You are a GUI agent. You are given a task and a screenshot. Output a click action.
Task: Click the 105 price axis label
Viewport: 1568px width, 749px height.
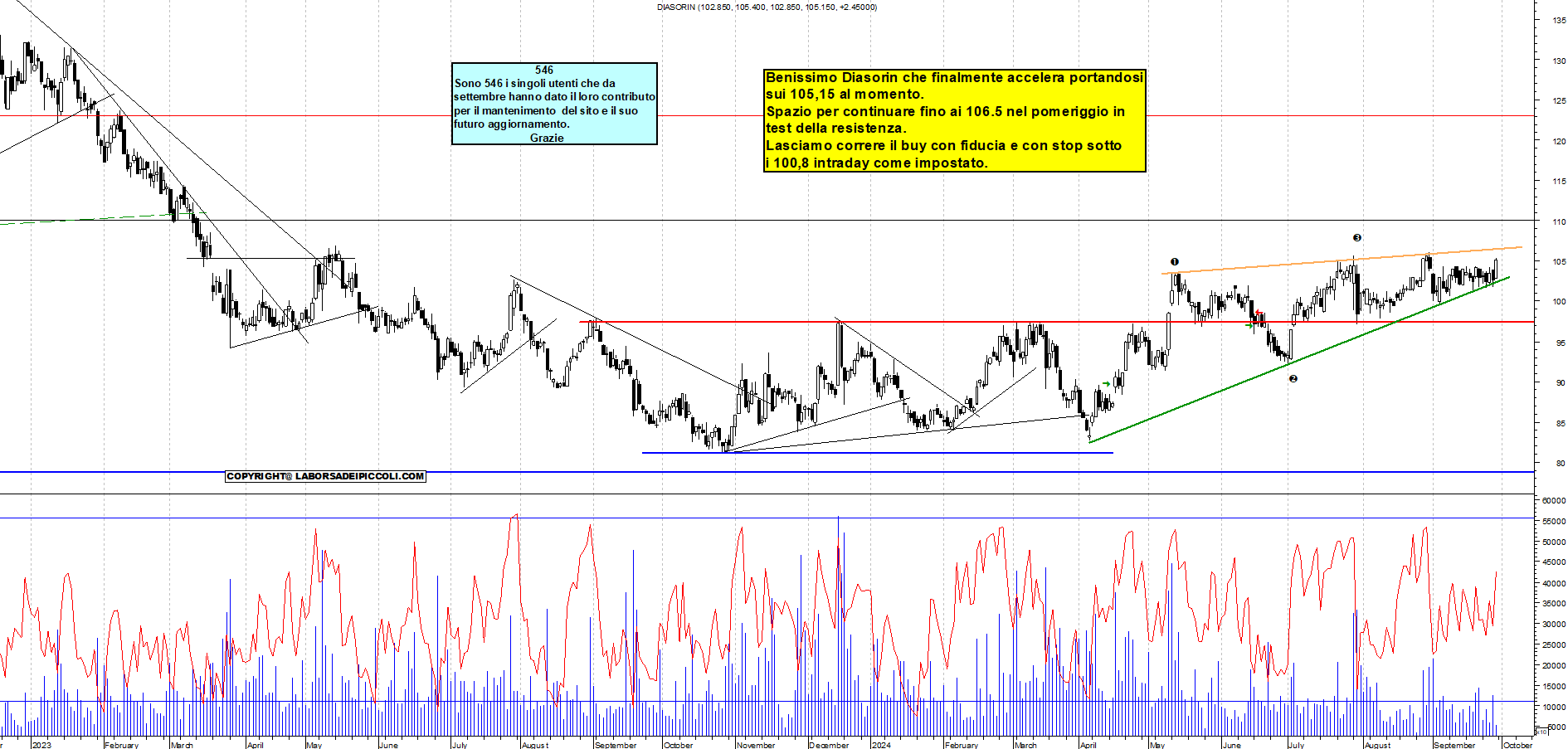pos(1560,261)
